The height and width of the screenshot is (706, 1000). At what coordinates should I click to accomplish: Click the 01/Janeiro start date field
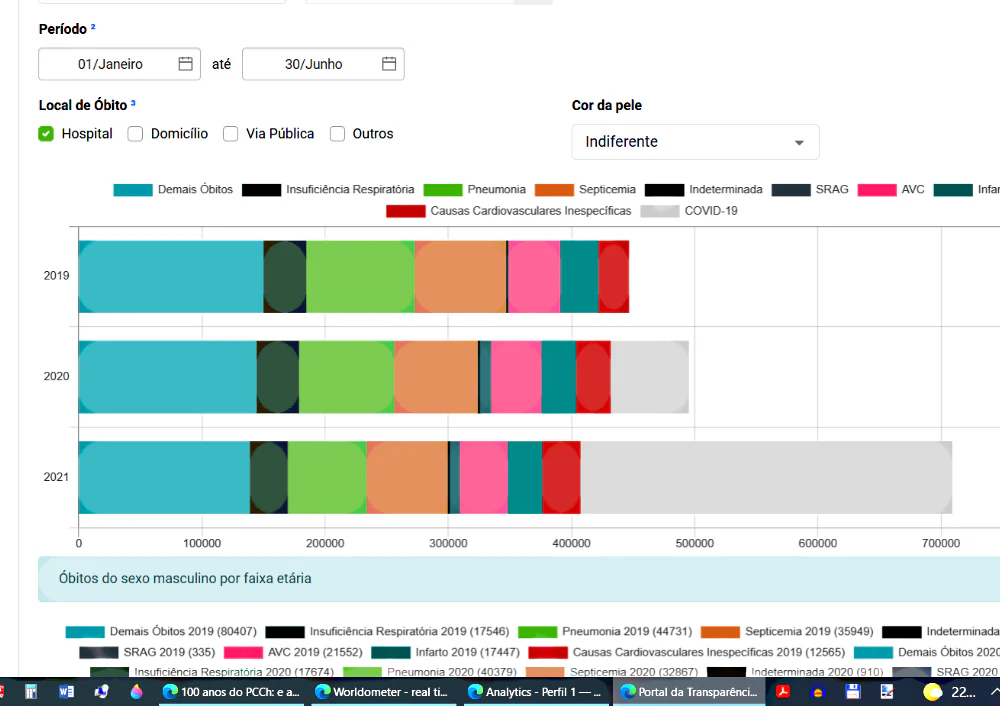click(119, 64)
